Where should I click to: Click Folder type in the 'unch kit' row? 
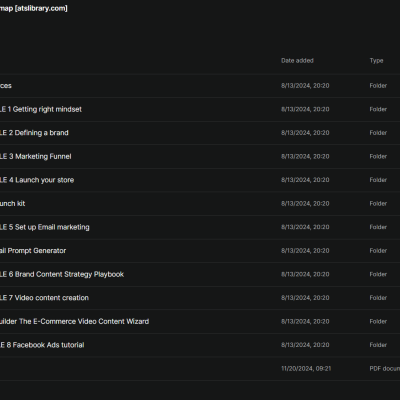tap(378, 204)
